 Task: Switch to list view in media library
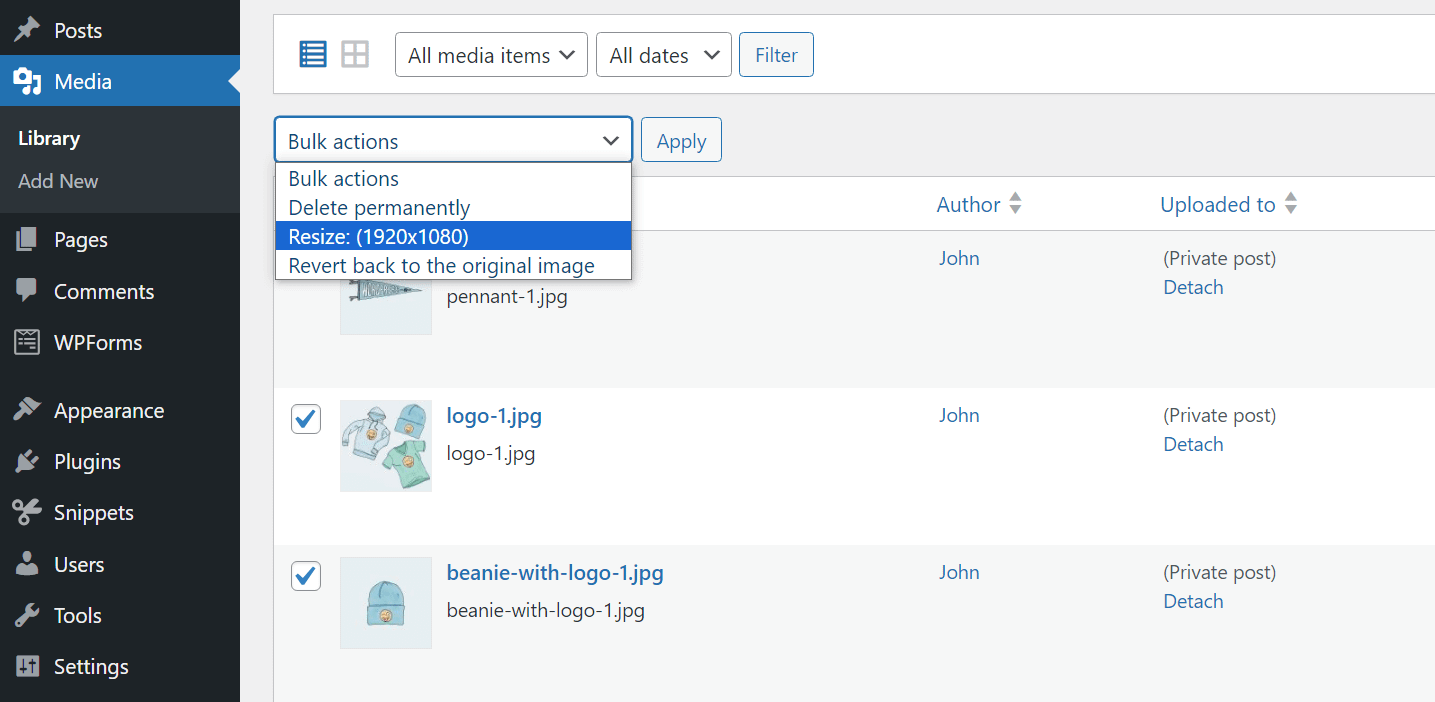click(312, 54)
